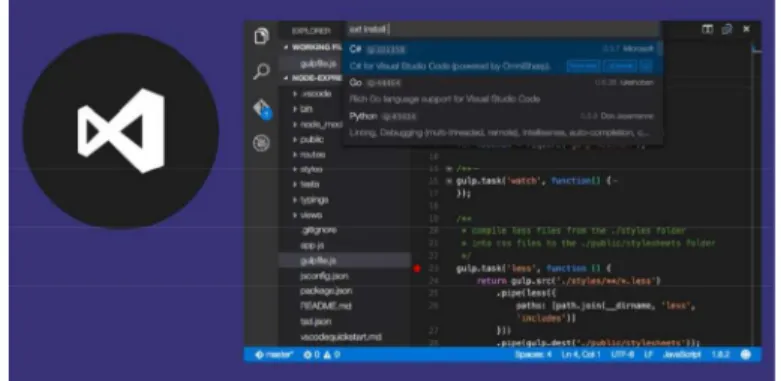Click line number 17 in the gutter

pos(433,193)
